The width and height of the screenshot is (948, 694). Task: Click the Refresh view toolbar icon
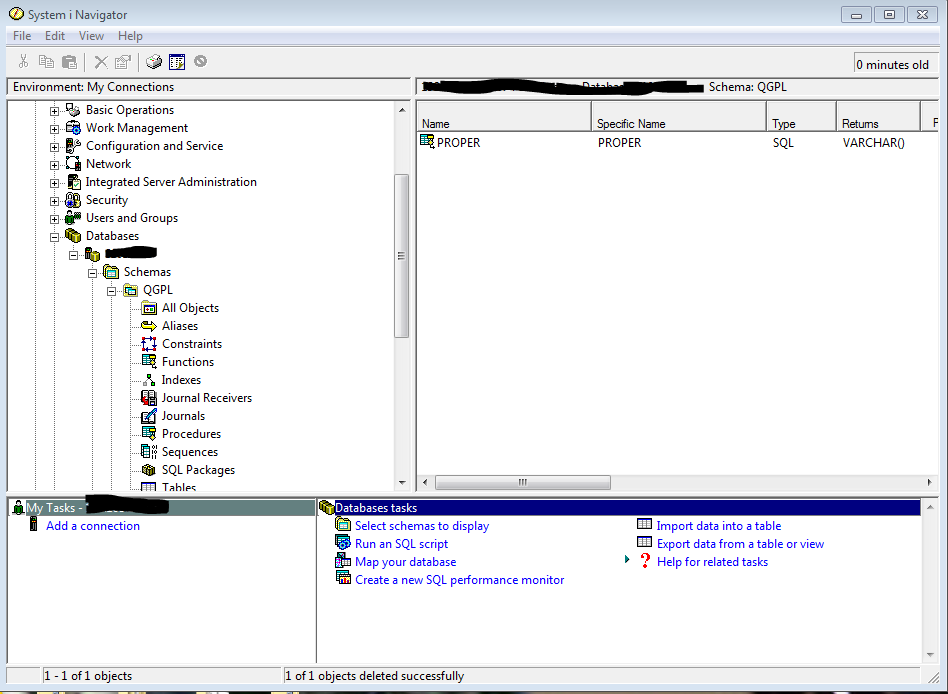point(177,62)
